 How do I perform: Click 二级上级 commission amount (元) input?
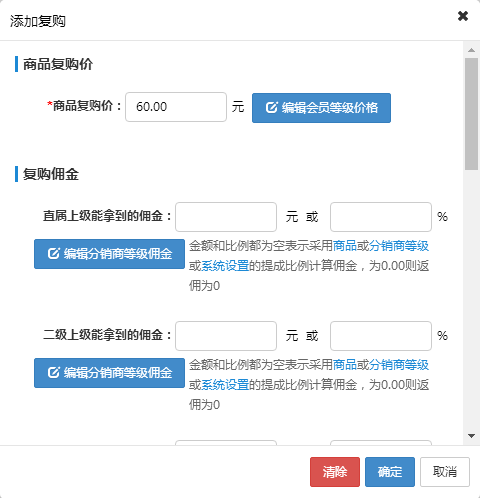226,336
